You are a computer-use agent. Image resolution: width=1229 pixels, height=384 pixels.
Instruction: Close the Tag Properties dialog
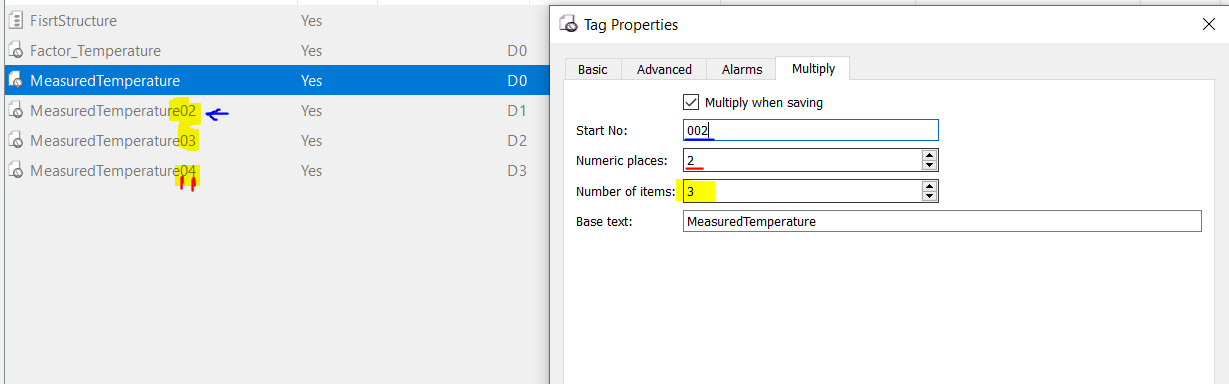point(1208,25)
